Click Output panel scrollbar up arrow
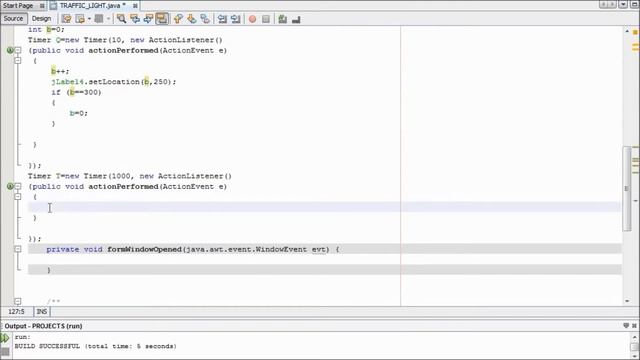Image resolution: width=640 pixels, height=360 pixels. (x=634, y=337)
